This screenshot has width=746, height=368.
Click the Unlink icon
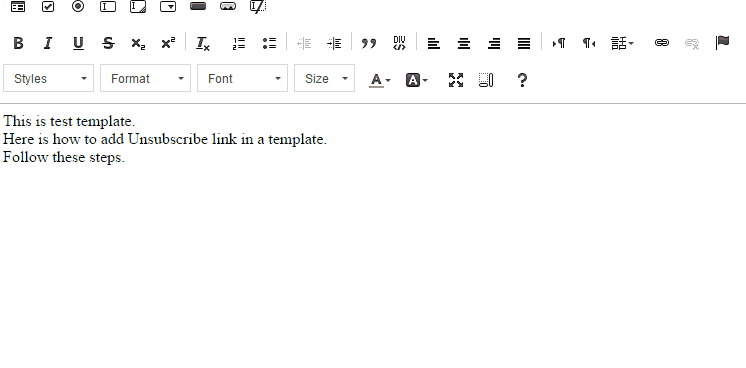click(692, 43)
